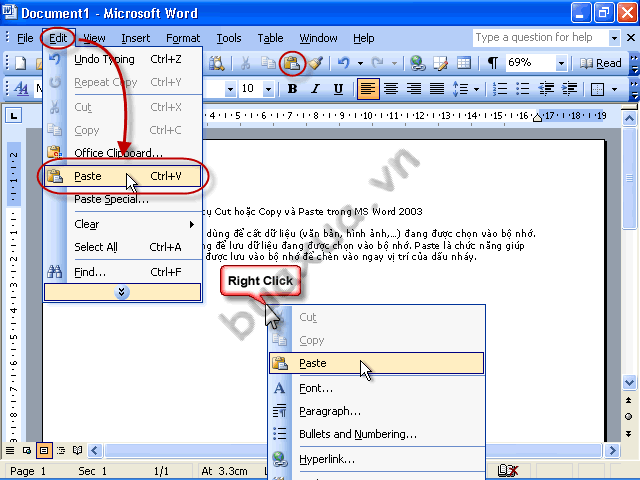Choose Hyperlink in the context menu
Screen dimensions: 640x480
click(376, 459)
